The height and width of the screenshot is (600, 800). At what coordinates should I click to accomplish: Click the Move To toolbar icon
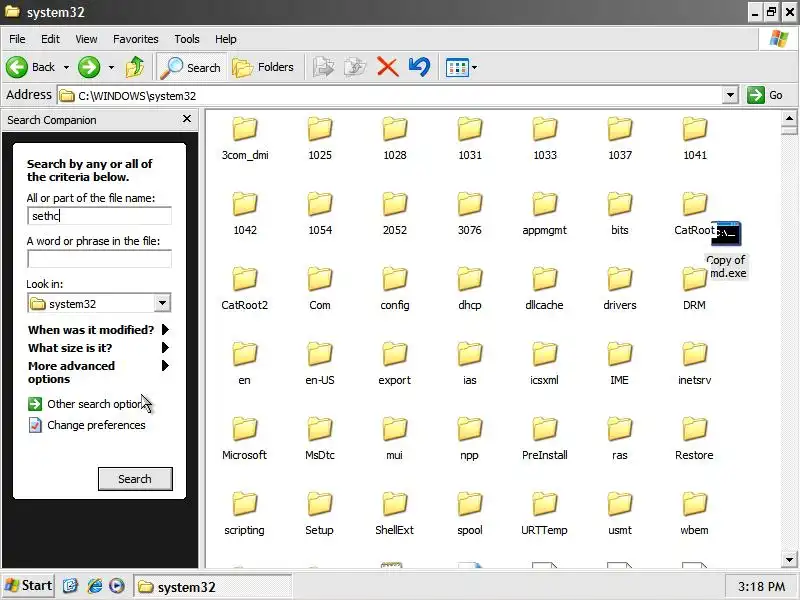[323, 67]
